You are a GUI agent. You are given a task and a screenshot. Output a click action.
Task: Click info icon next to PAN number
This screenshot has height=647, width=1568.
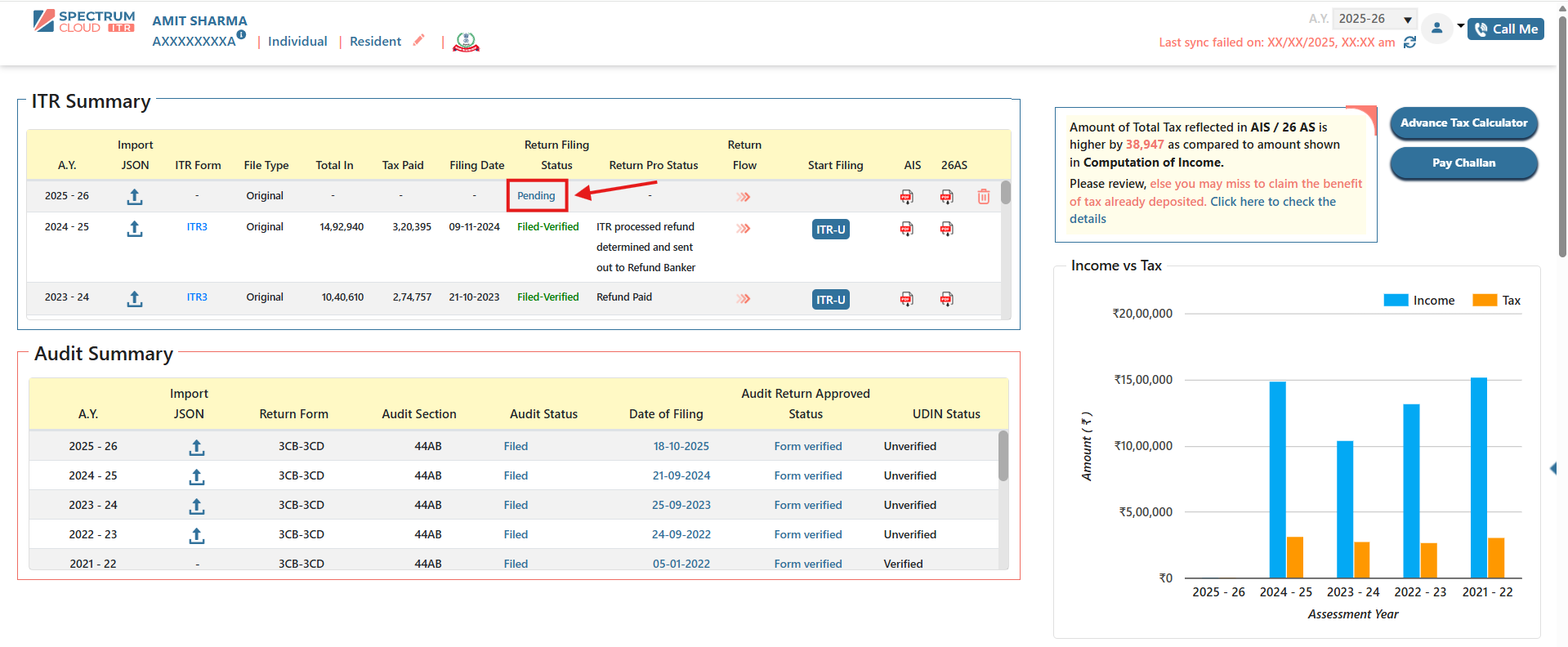pyautogui.click(x=241, y=34)
